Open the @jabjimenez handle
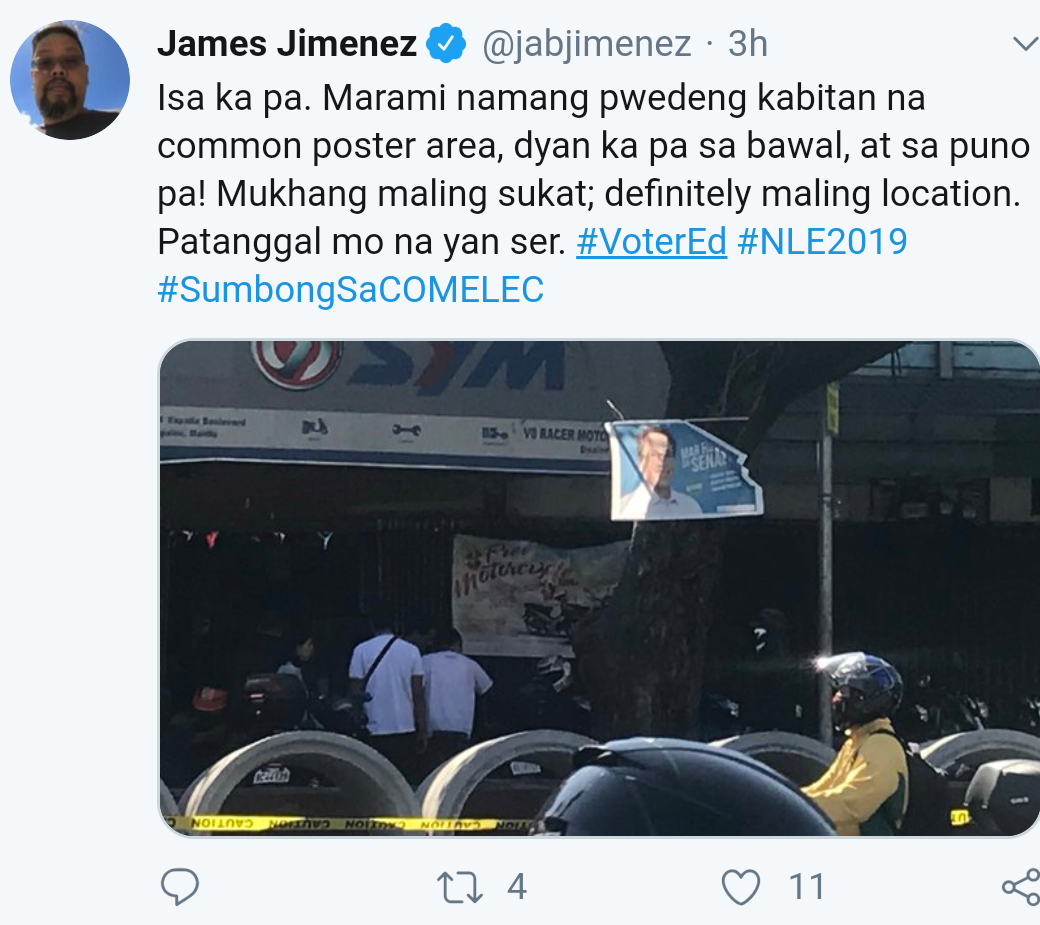 587,45
